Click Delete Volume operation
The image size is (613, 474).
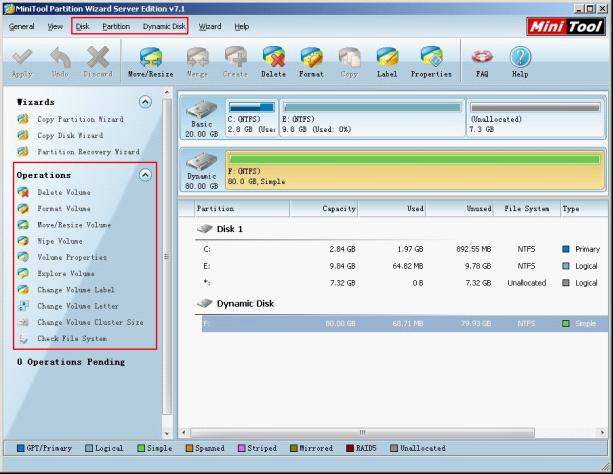tap(64, 192)
